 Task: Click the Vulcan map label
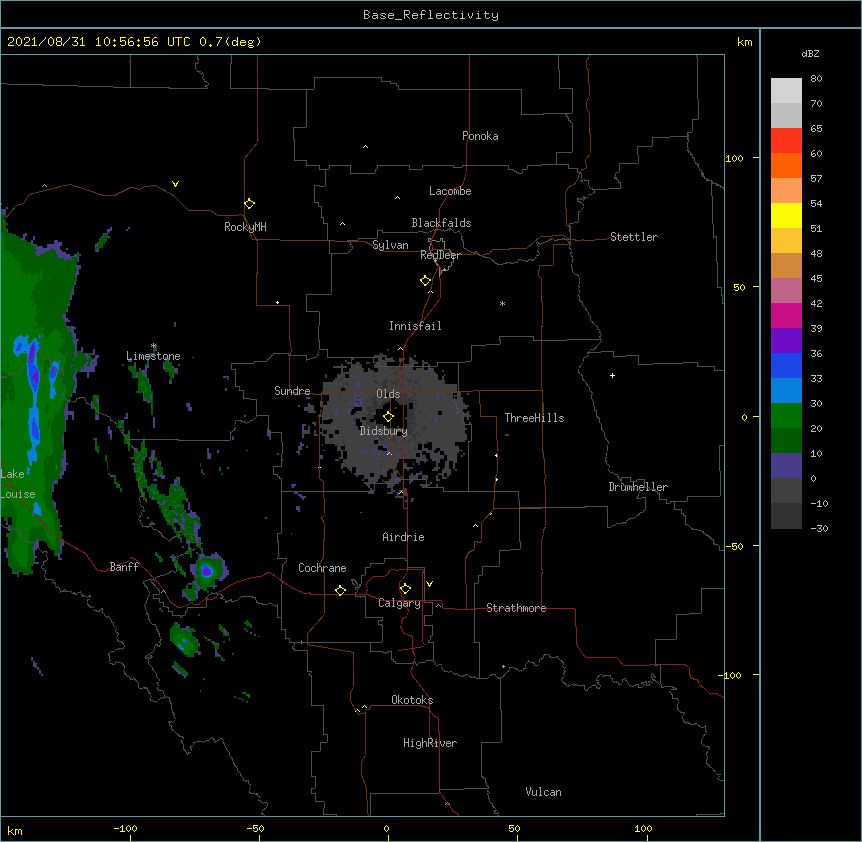pyautogui.click(x=543, y=792)
